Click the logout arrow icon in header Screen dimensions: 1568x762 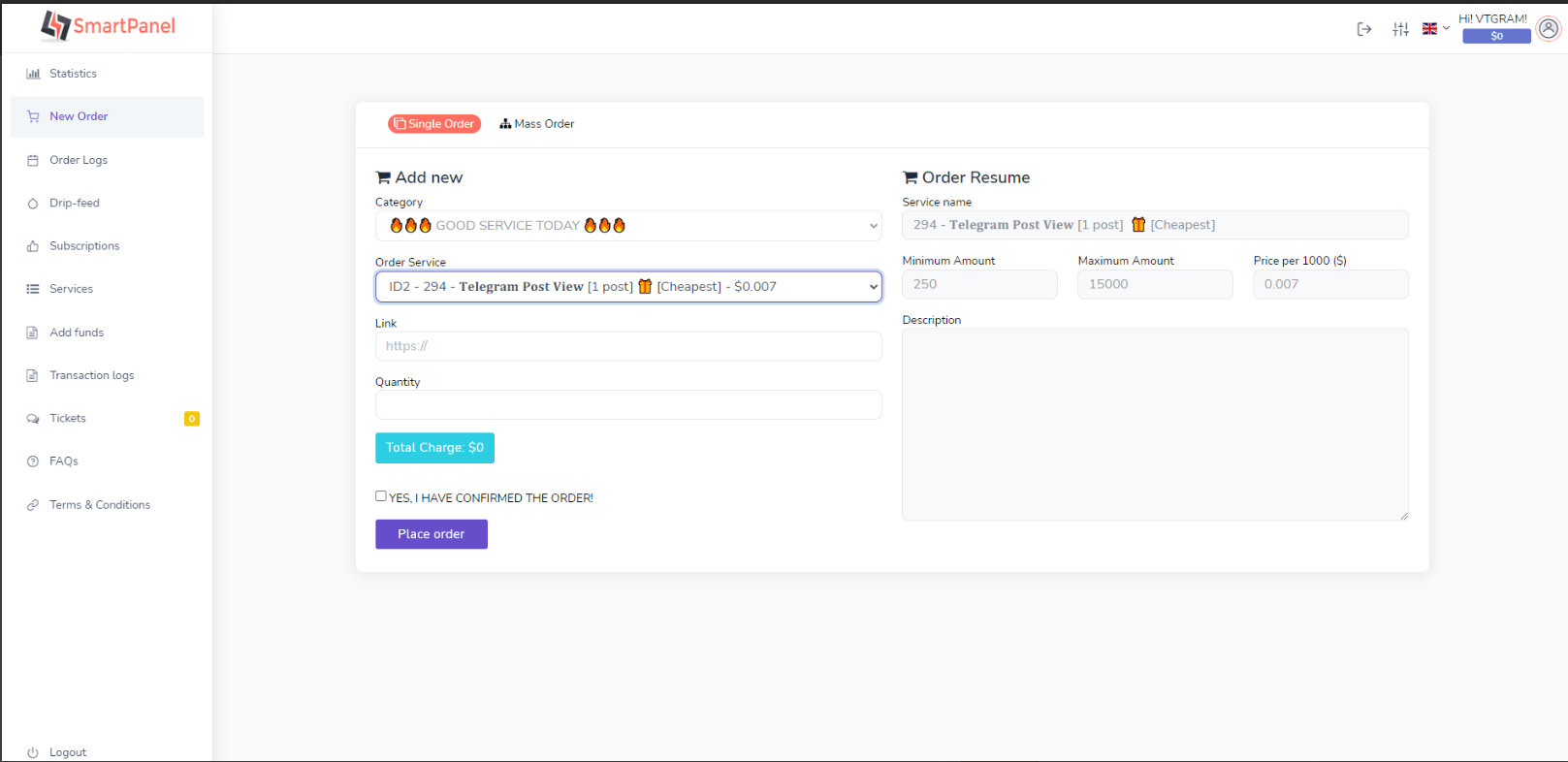click(x=1363, y=29)
